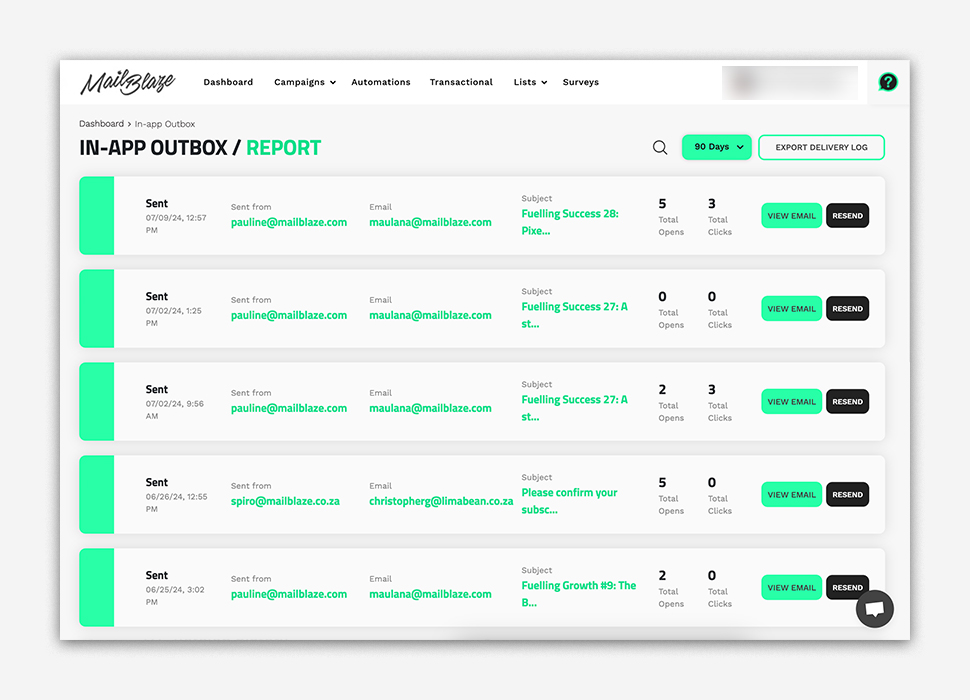970x700 pixels.
Task: Go to the Dashboard menu item
Action: 228,82
